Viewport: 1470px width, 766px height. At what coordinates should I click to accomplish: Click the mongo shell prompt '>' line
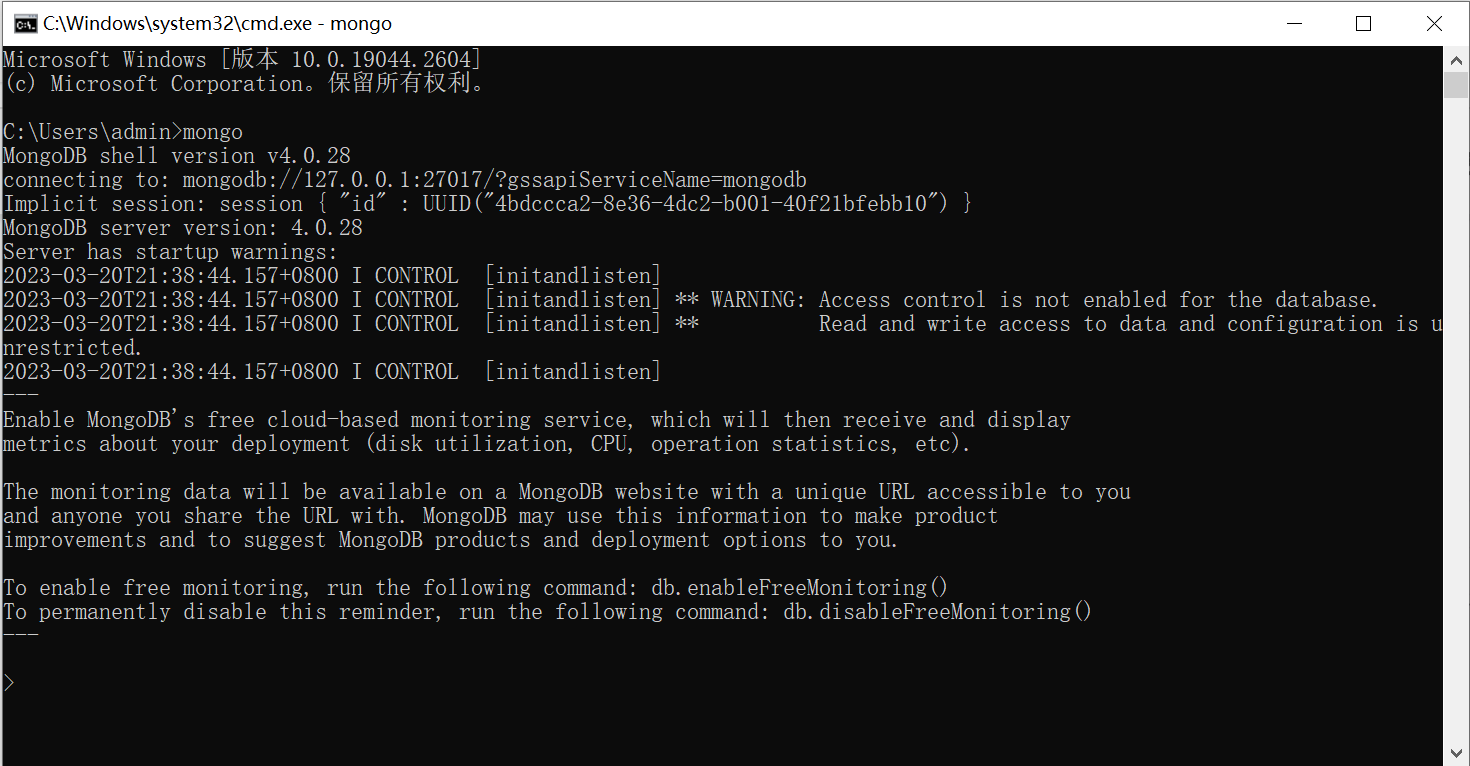click(x=10, y=684)
